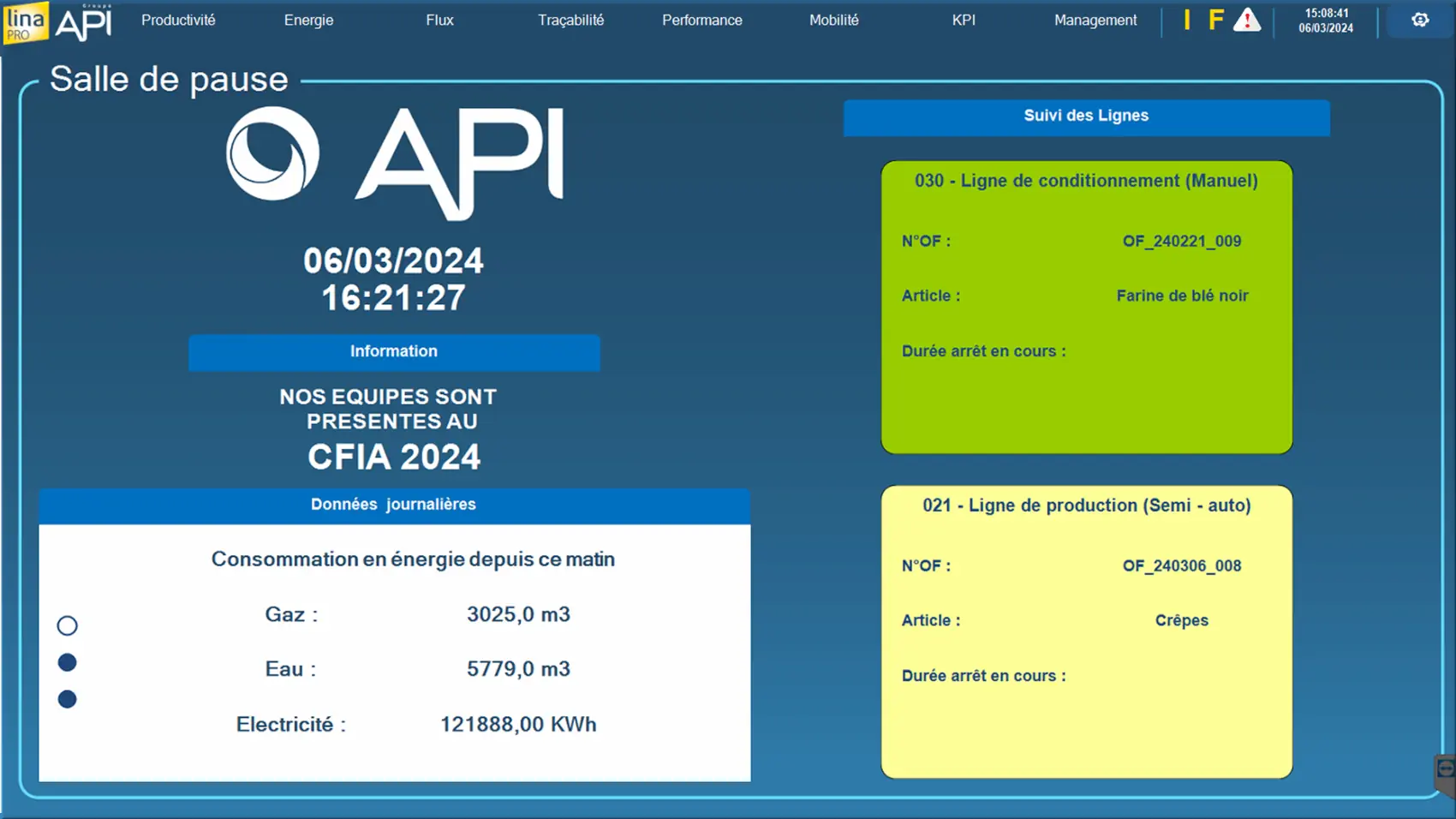
Task: Select the third filled radio dot
Action: pos(67,699)
